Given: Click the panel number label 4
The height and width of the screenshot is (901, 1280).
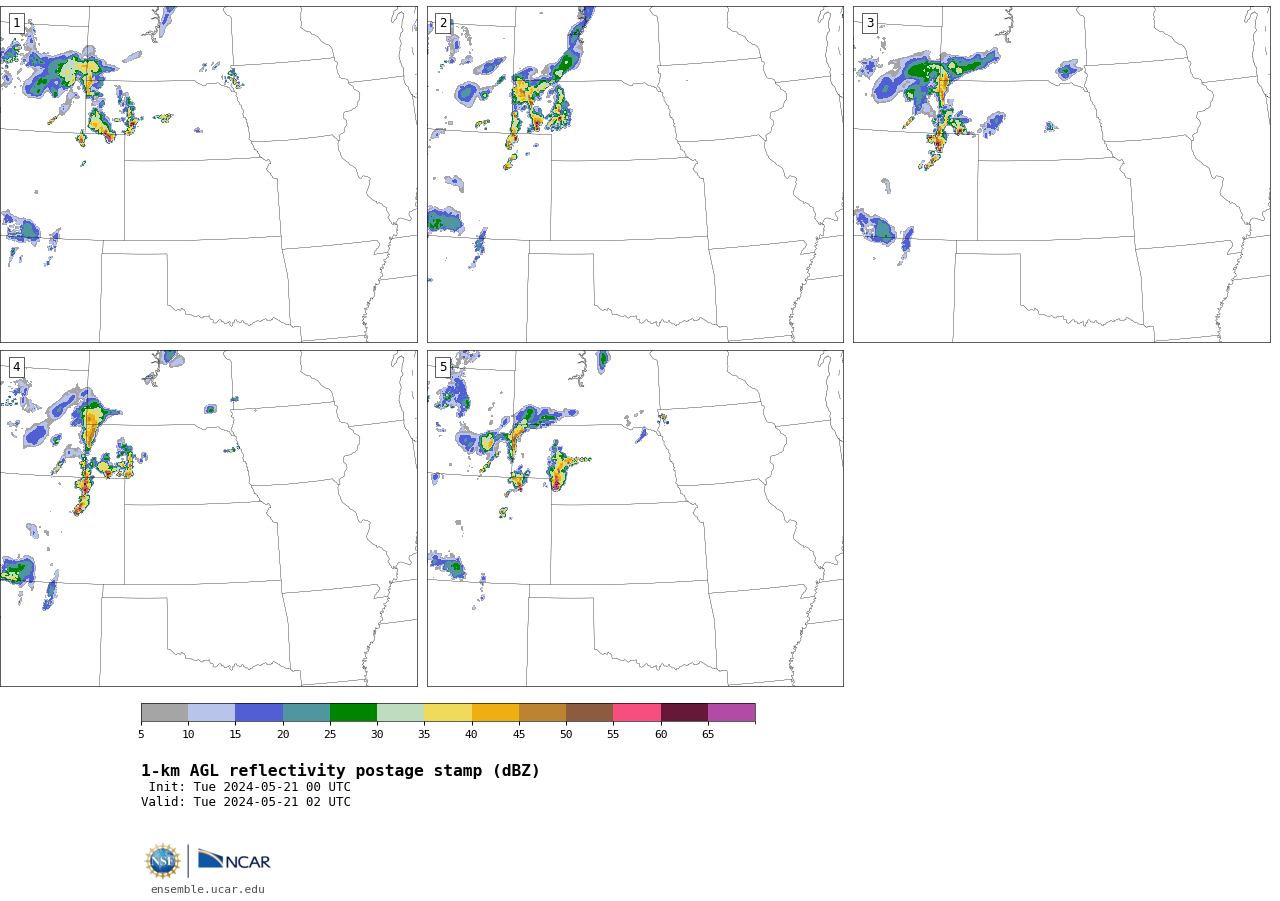Looking at the screenshot, I should pos(16,367).
